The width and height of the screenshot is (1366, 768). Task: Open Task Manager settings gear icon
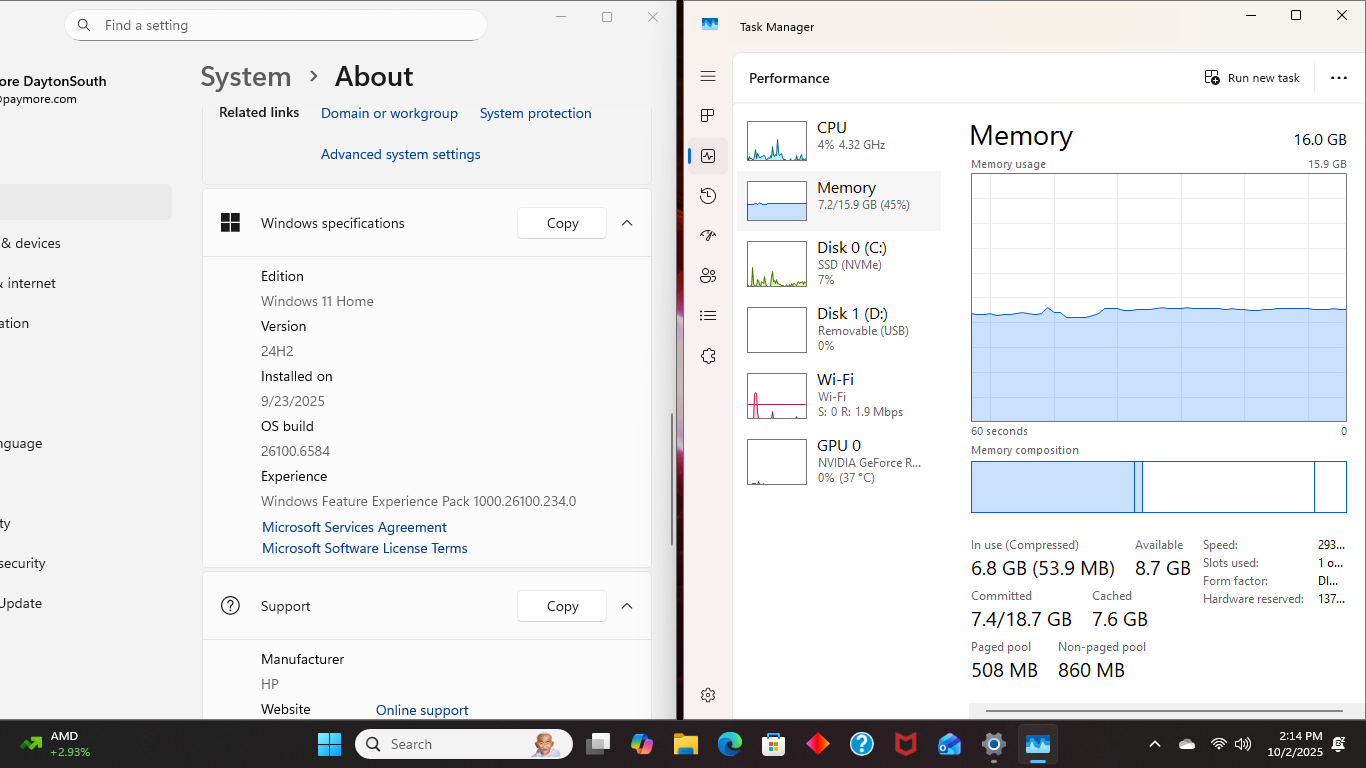click(708, 695)
